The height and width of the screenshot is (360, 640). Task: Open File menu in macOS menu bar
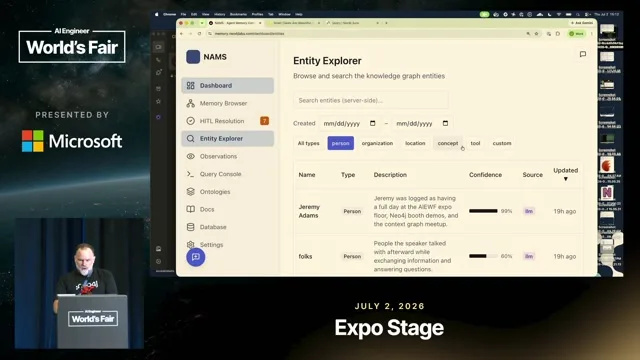[x=183, y=14]
